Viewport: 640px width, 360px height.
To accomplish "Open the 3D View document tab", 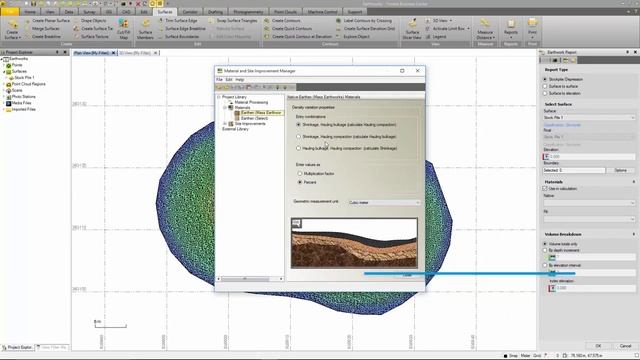I will 135,53.
